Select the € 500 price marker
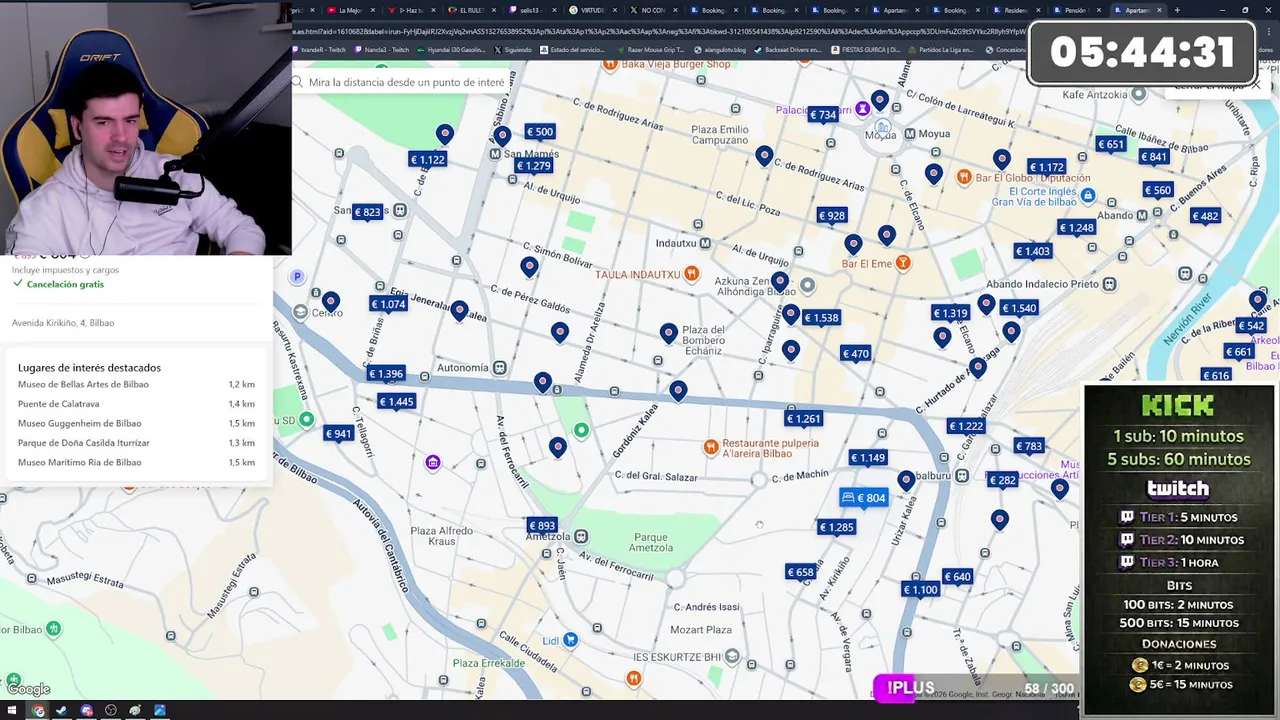Screen dimensions: 1280x720 539,131
